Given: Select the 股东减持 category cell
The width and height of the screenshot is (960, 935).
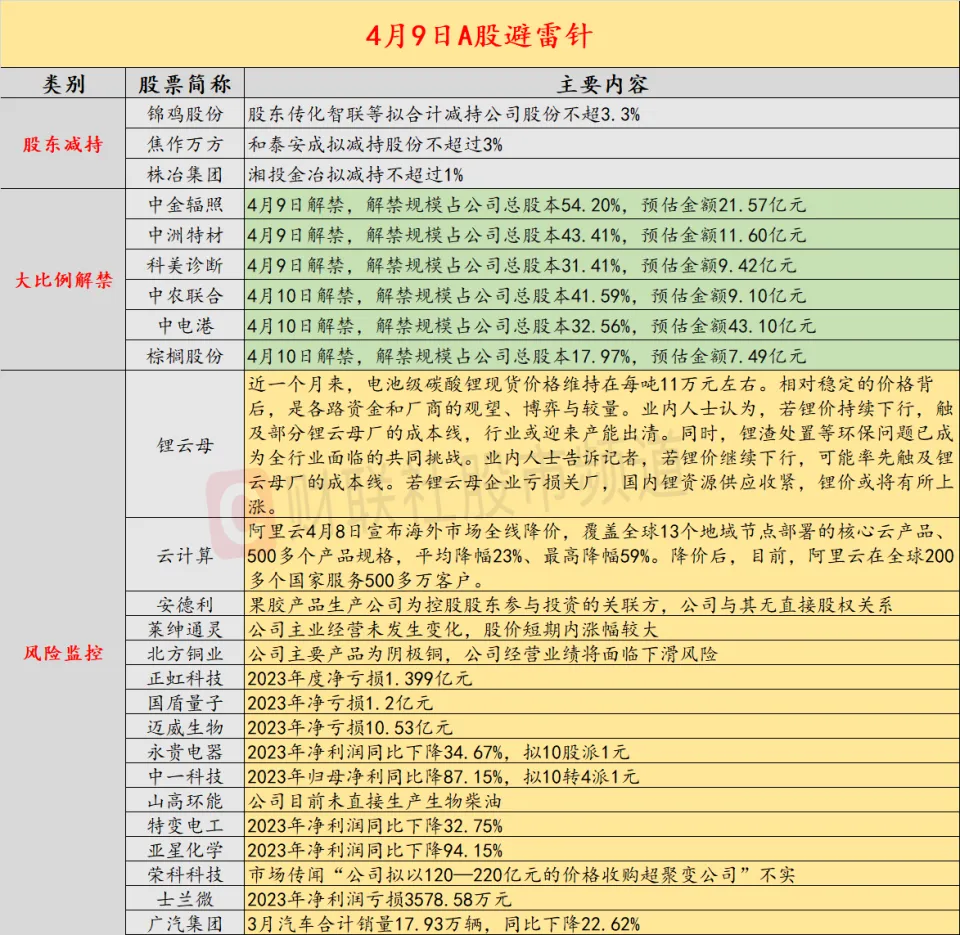Looking at the screenshot, I should [63, 144].
